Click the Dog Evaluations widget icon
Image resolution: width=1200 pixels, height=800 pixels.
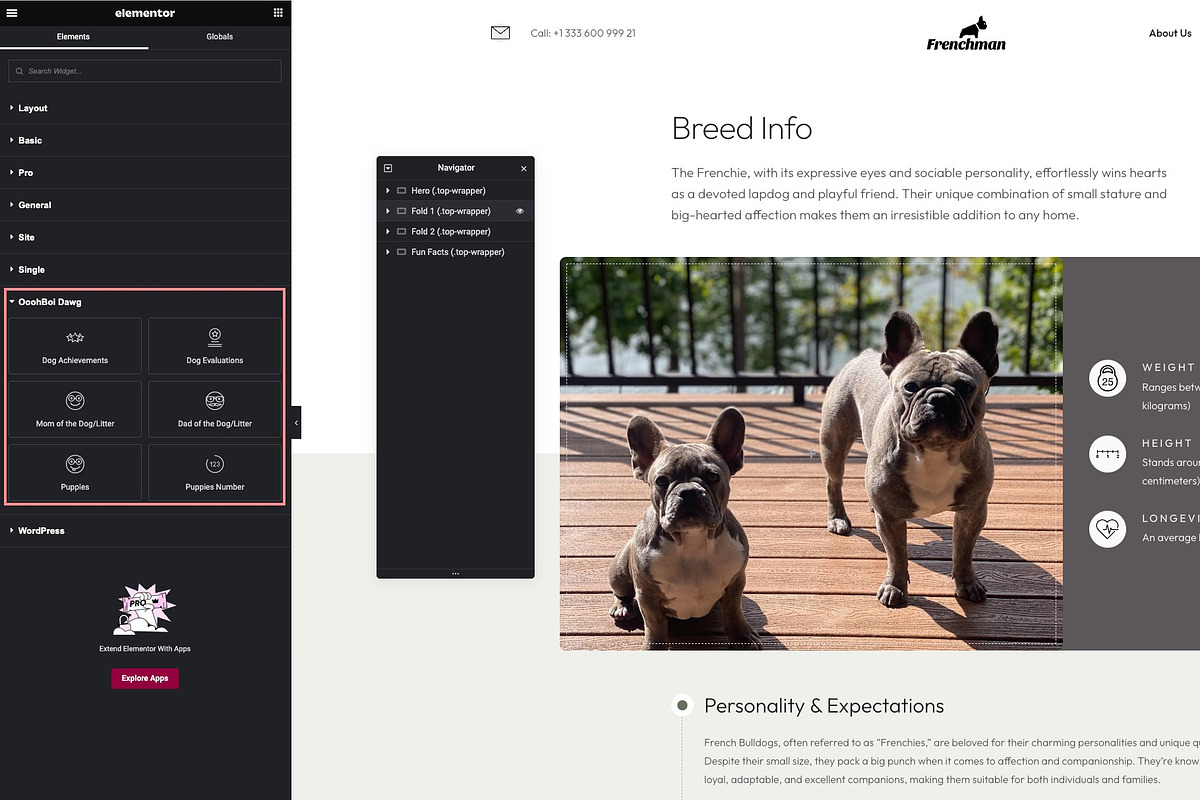[215, 338]
